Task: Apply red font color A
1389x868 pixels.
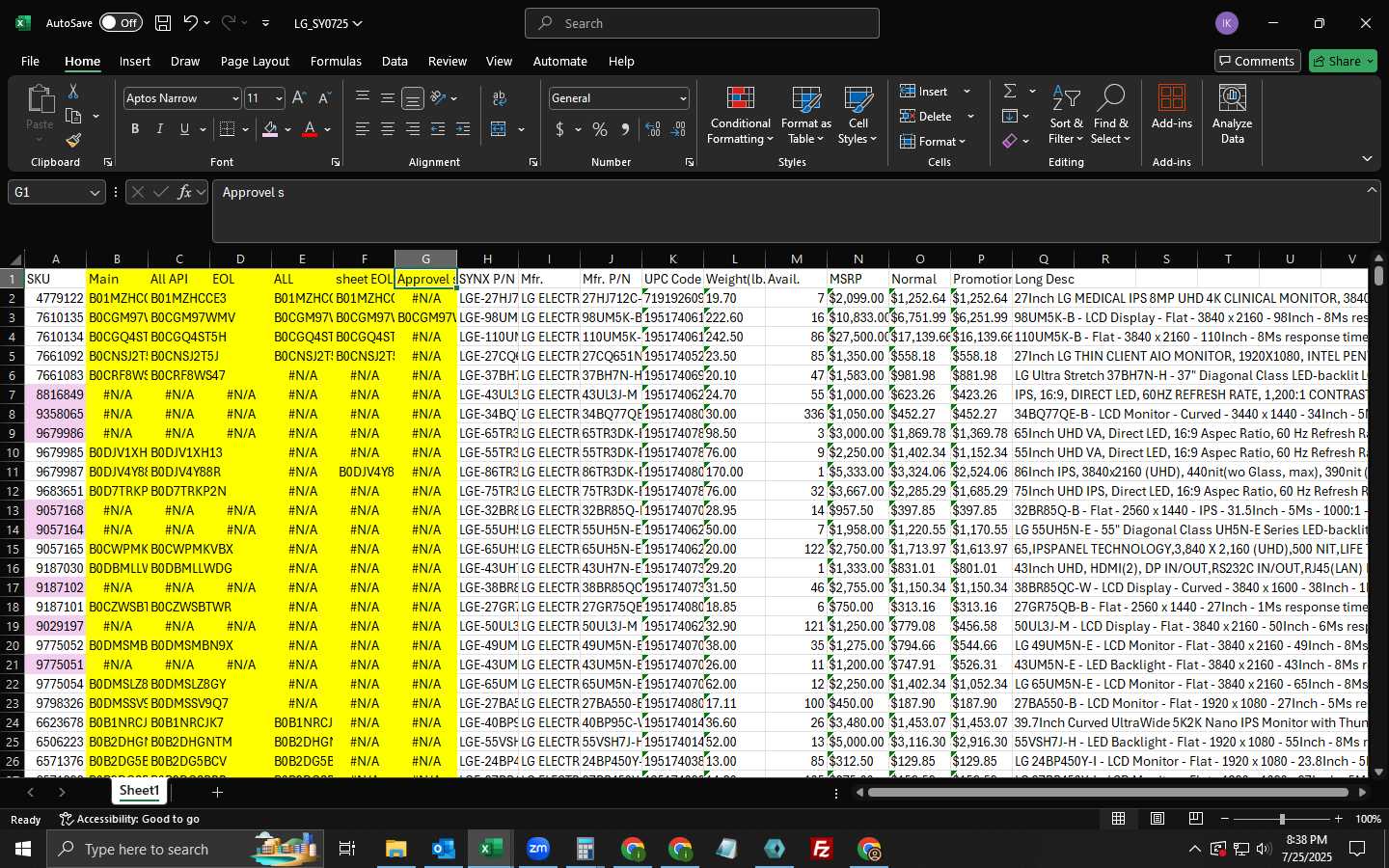Action: (x=310, y=129)
